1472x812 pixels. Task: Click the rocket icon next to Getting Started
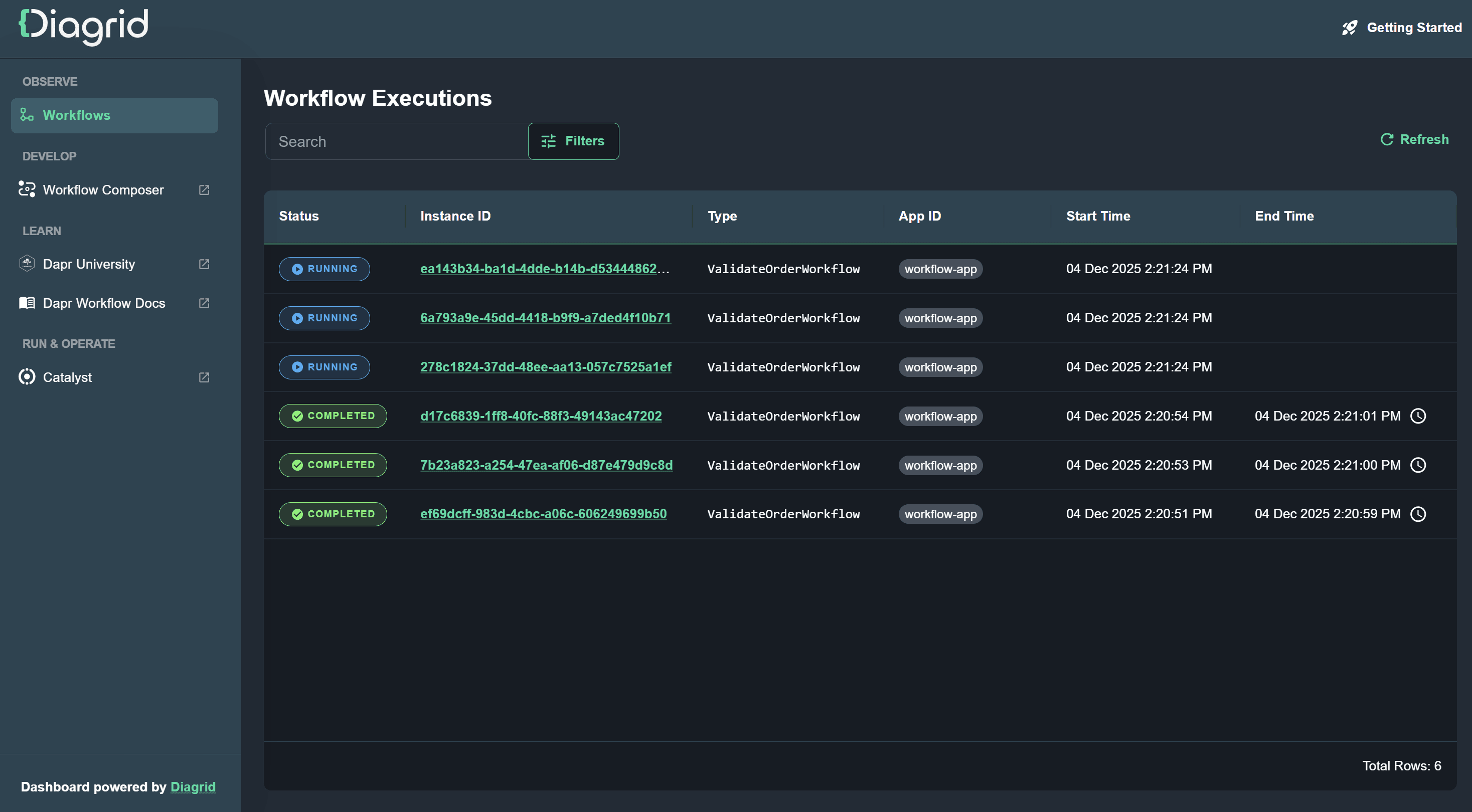pyautogui.click(x=1350, y=27)
